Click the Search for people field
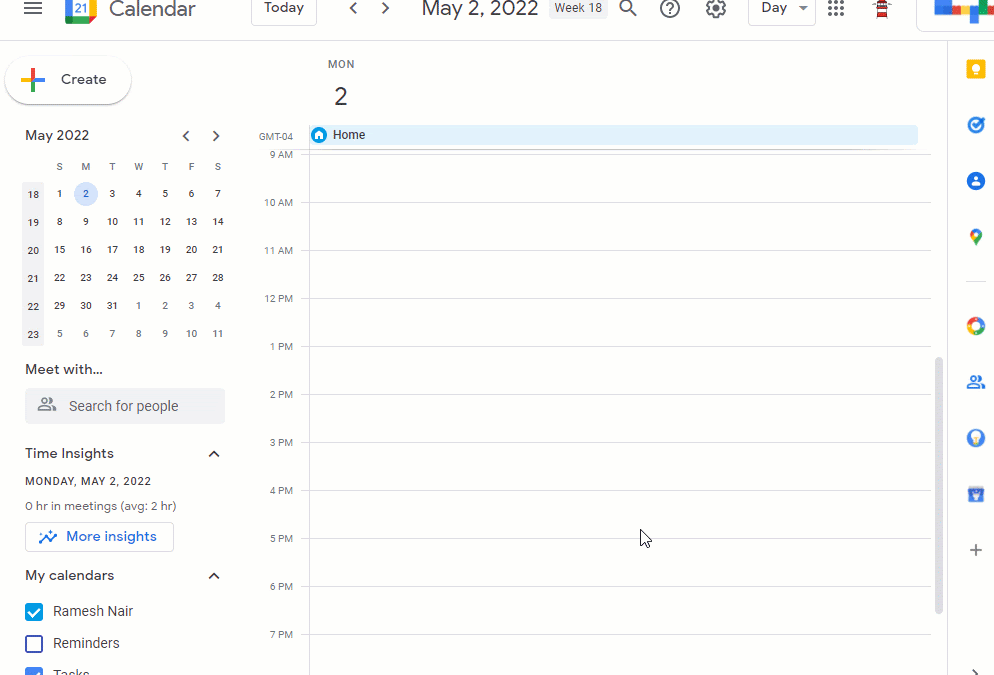 coord(125,406)
